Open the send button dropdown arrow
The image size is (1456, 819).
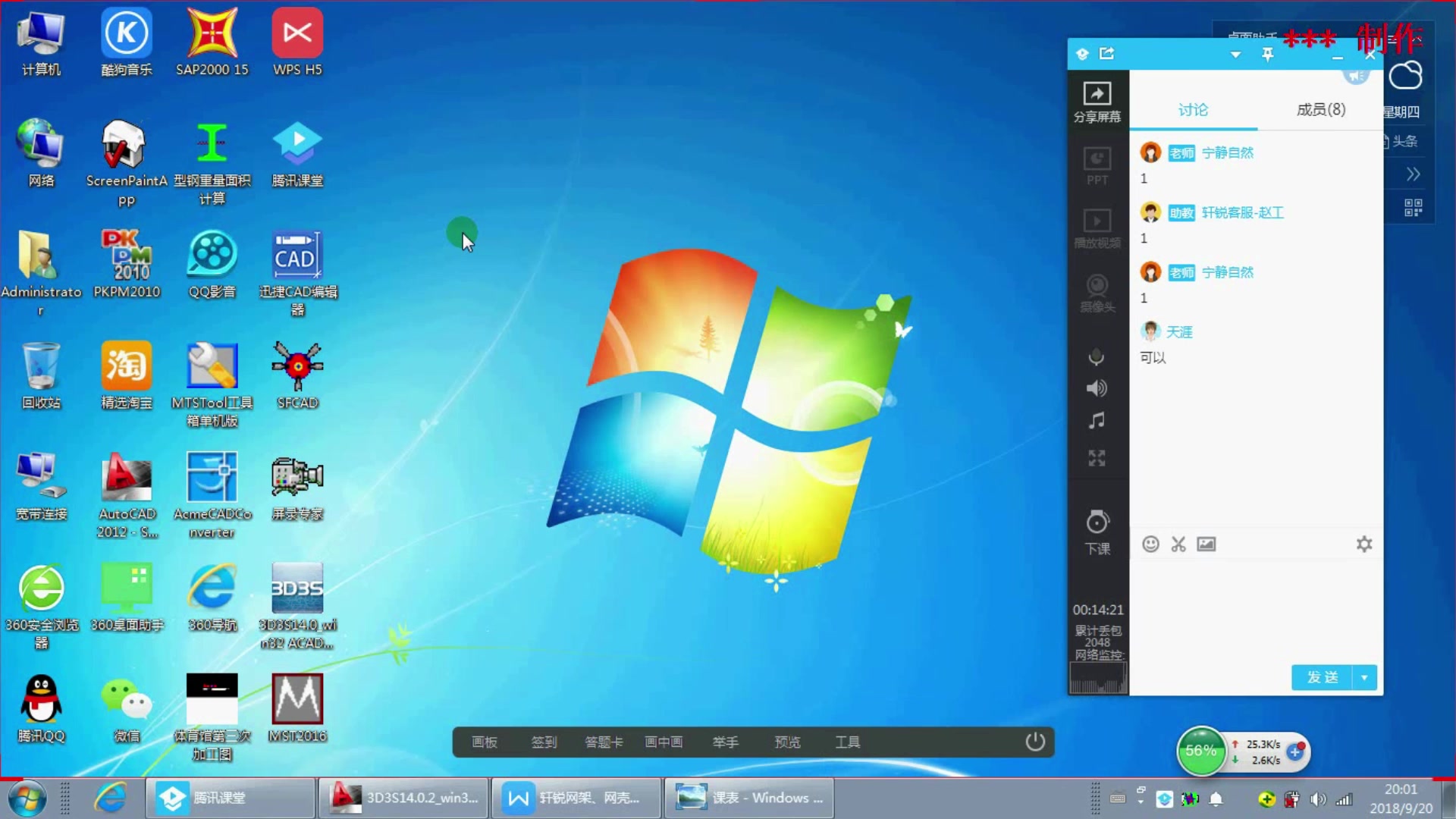1364,677
